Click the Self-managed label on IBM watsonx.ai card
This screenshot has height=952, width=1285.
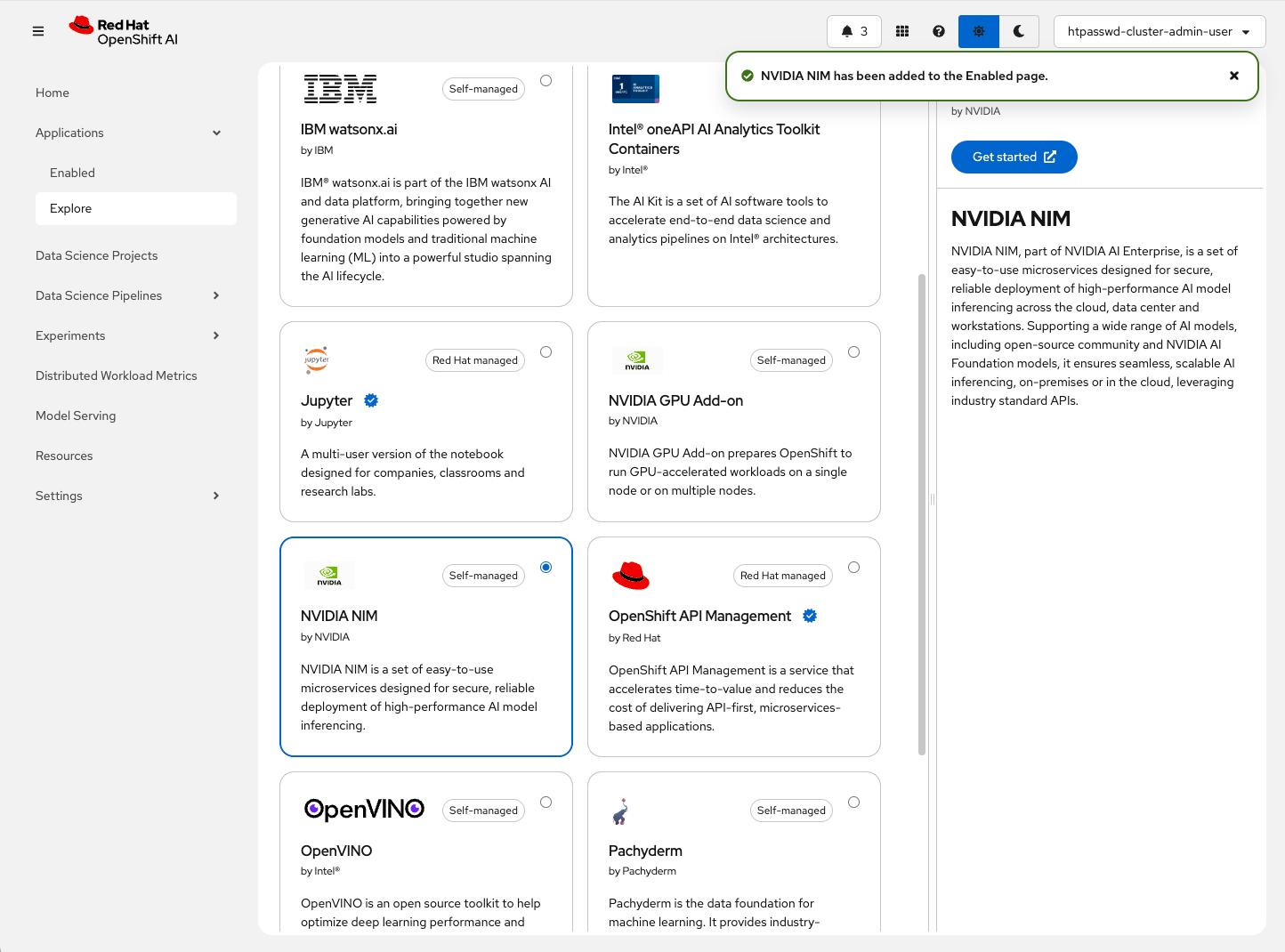(x=483, y=89)
